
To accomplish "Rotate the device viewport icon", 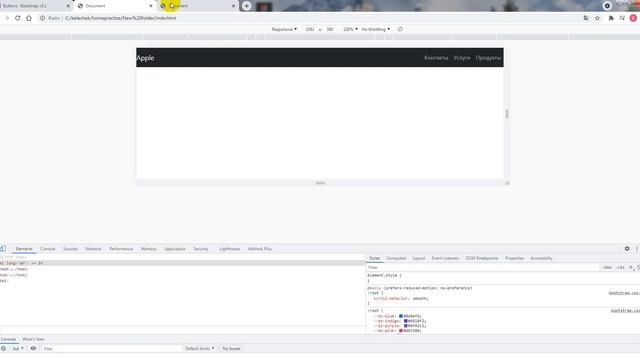I will coord(400,29).
